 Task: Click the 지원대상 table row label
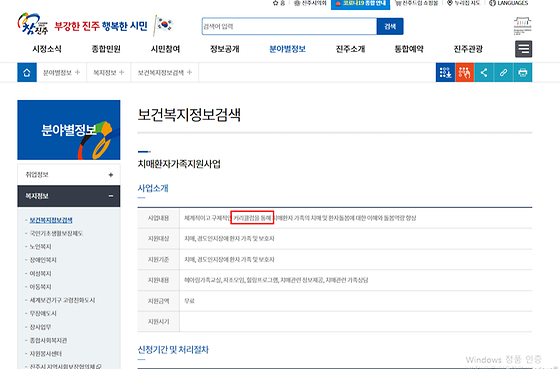[159, 239]
